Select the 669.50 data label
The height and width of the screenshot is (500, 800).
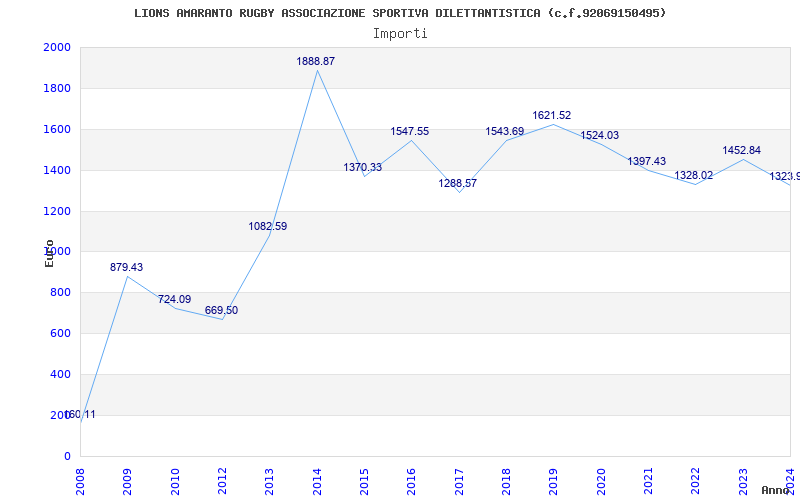221,311
